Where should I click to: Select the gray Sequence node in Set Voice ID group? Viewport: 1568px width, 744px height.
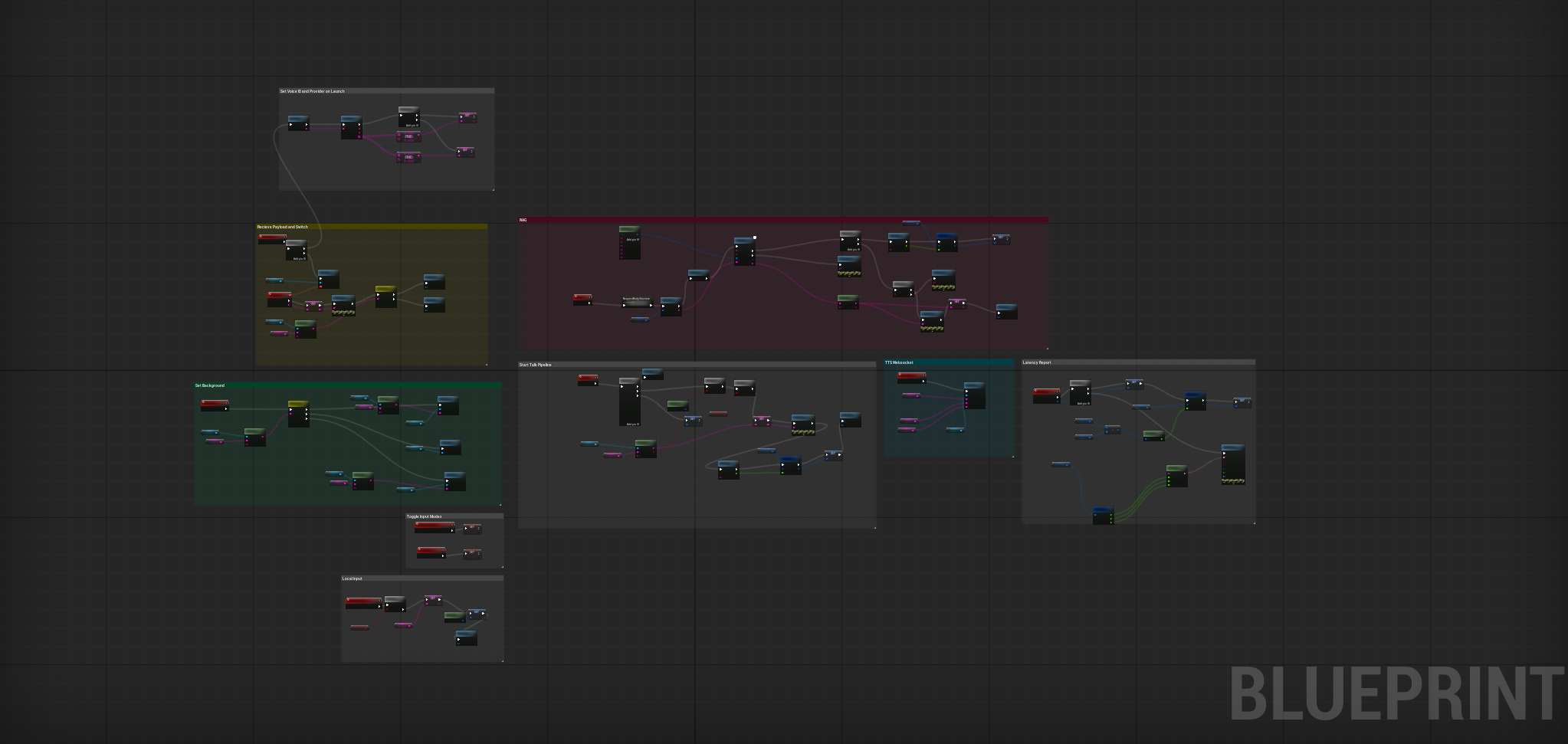[408, 116]
